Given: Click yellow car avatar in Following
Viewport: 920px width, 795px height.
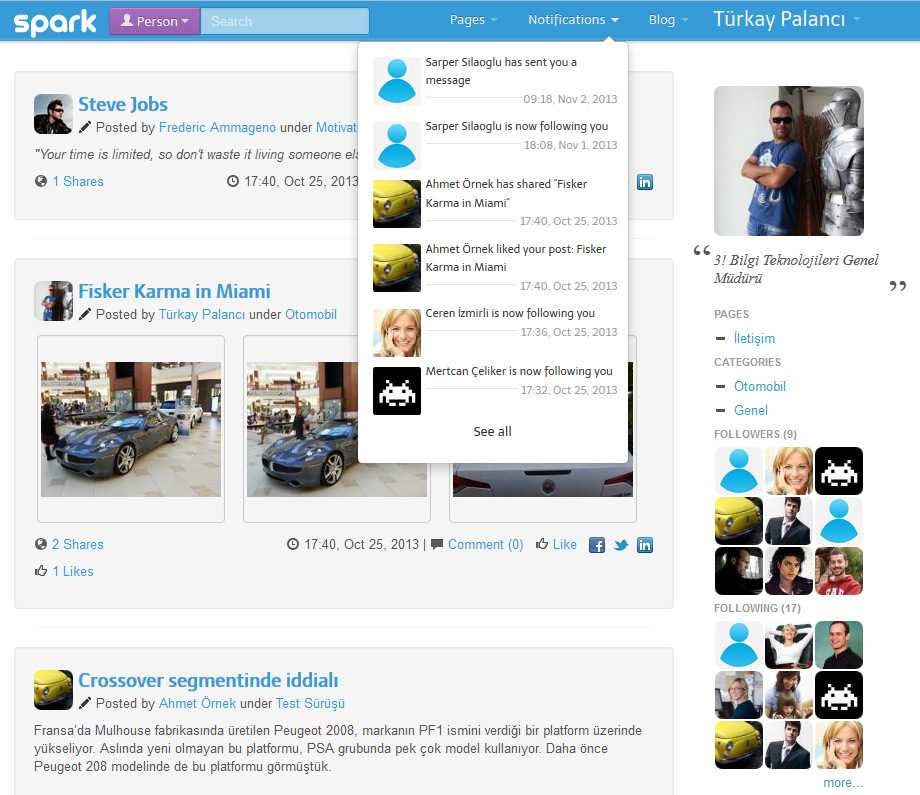Looking at the screenshot, I should (739, 745).
